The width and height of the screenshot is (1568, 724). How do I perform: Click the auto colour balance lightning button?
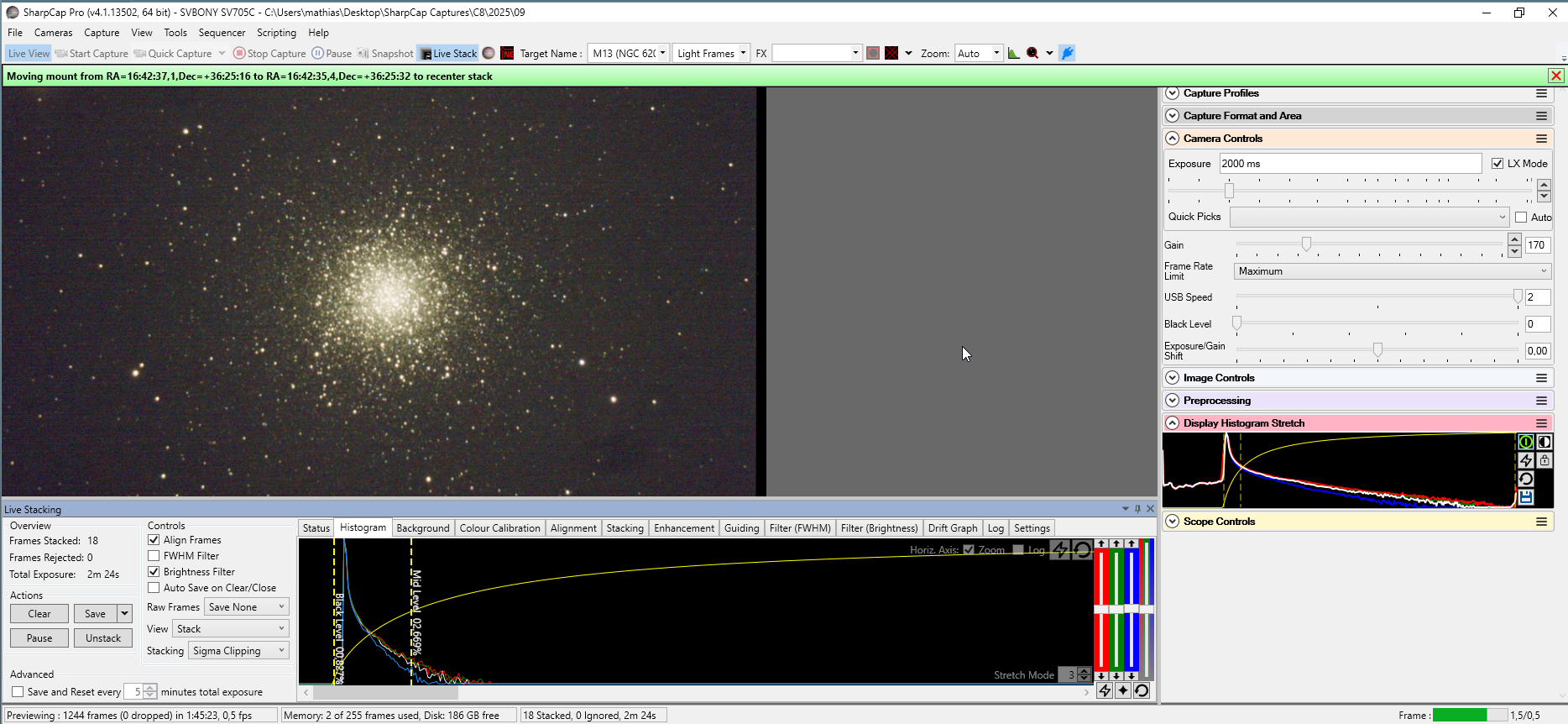pyautogui.click(x=1105, y=690)
